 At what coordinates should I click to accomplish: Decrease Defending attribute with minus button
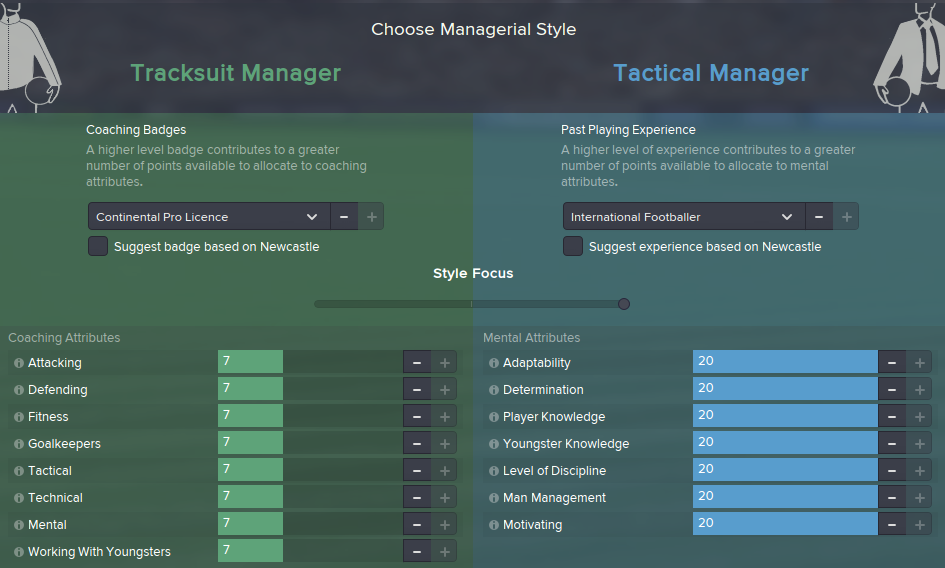417,390
